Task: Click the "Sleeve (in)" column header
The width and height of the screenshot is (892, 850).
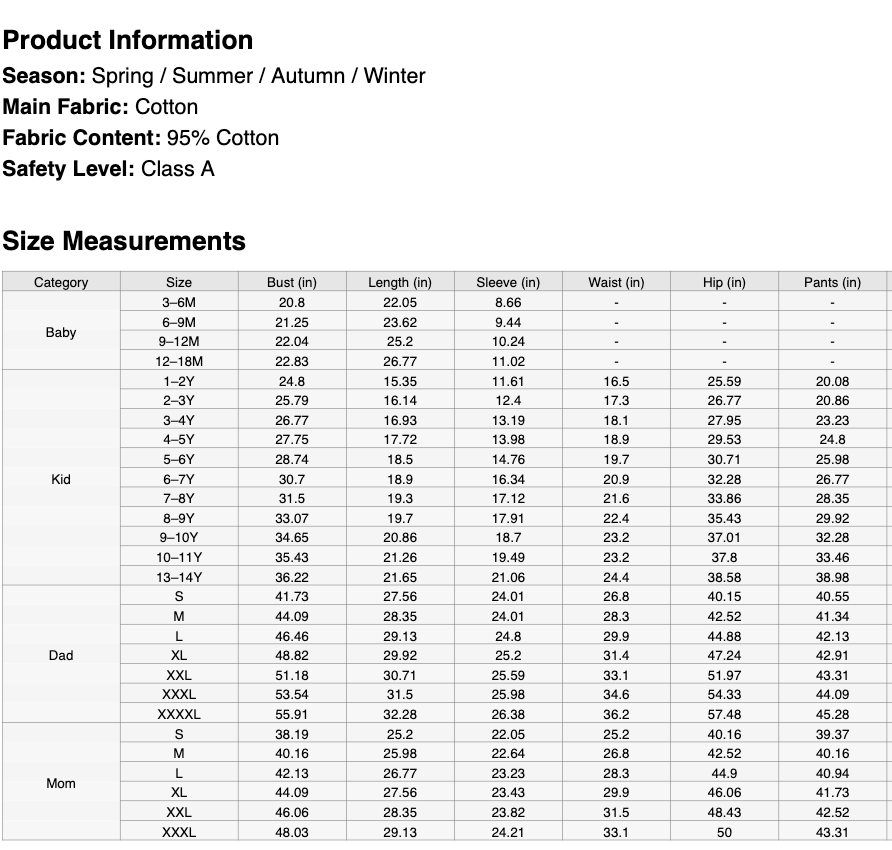Action: pyautogui.click(x=508, y=282)
